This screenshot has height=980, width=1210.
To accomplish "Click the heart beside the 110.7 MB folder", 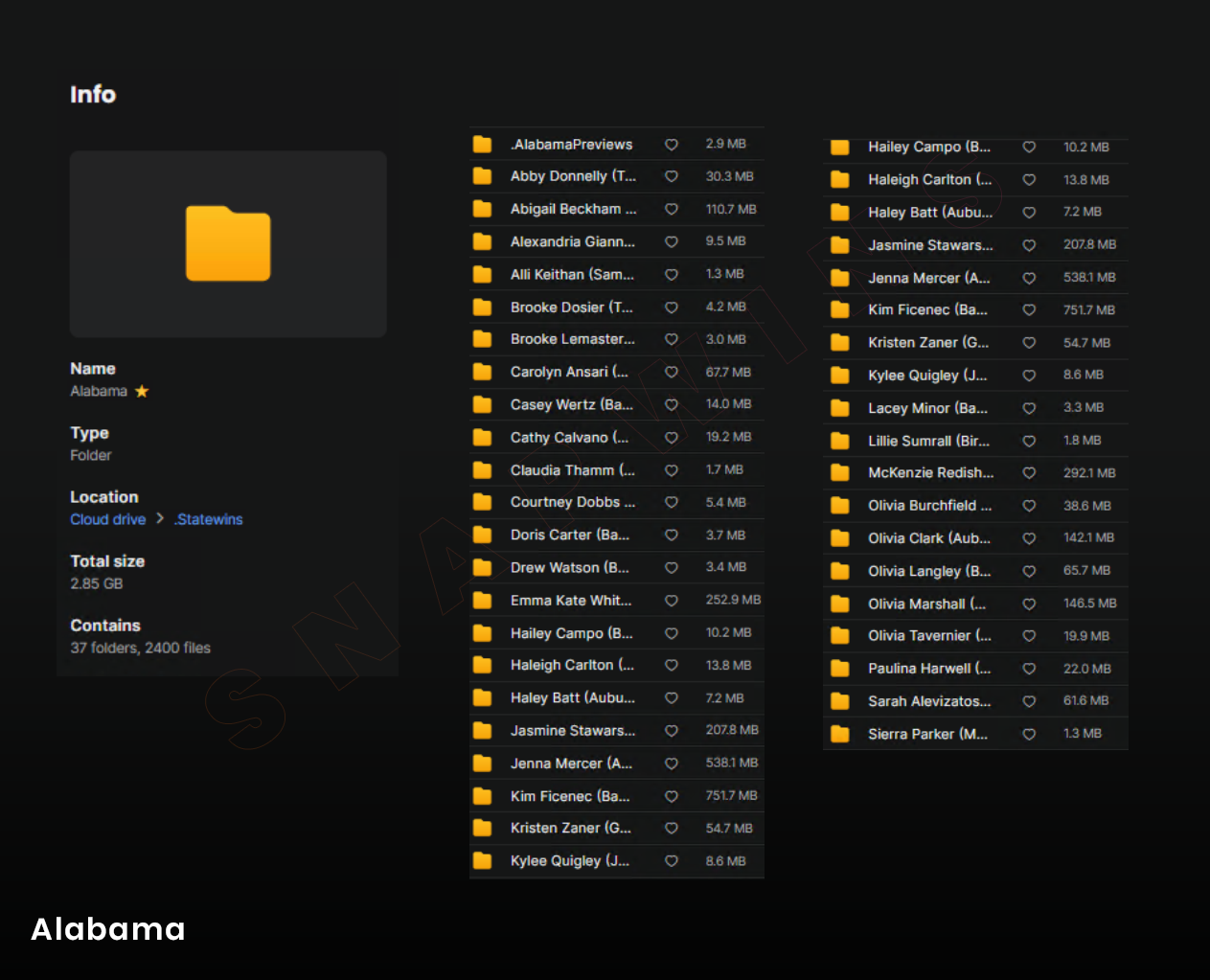I will (x=672, y=209).
